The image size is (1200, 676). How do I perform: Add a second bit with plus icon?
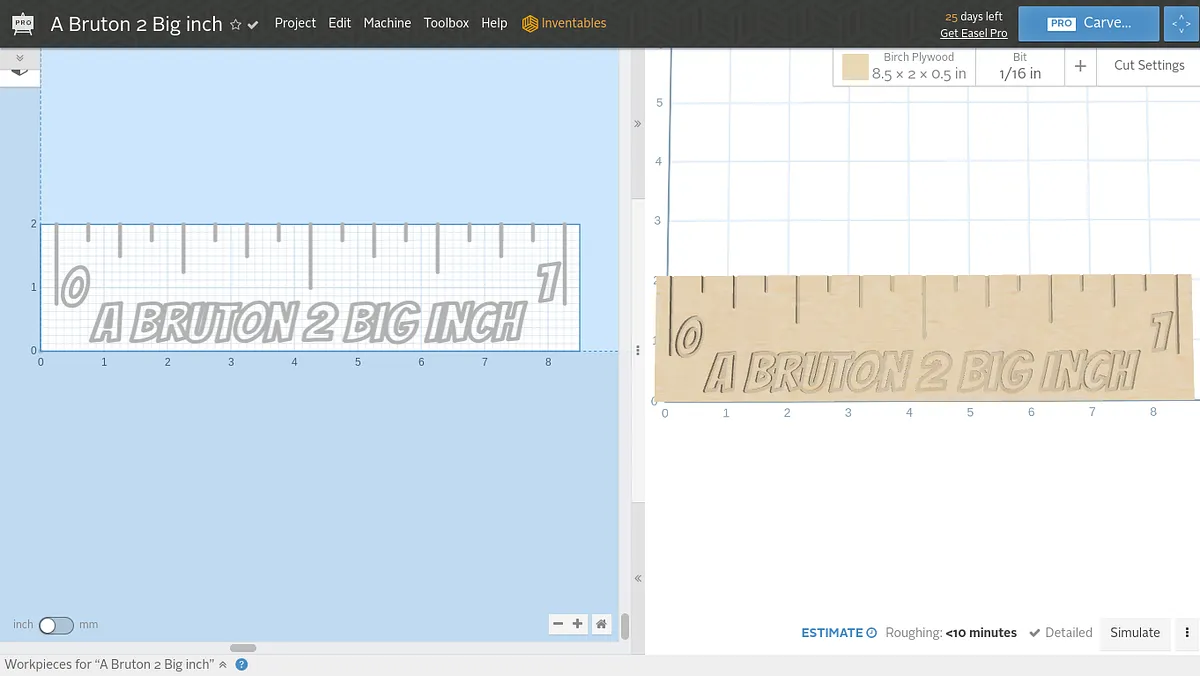click(1080, 66)
